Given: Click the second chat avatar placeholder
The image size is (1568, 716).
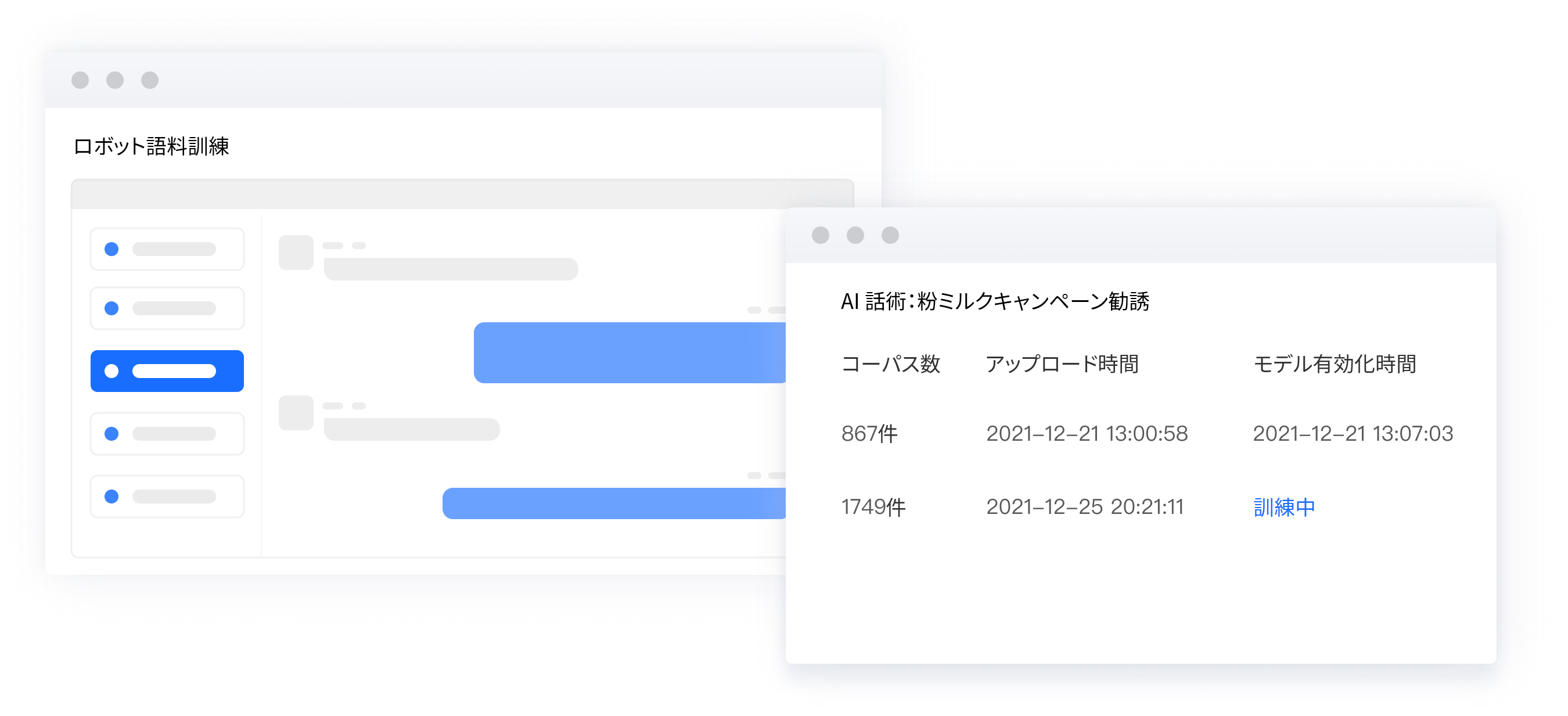Looking at the screenshot, I should pyautogui.click(x=296, y=413).
